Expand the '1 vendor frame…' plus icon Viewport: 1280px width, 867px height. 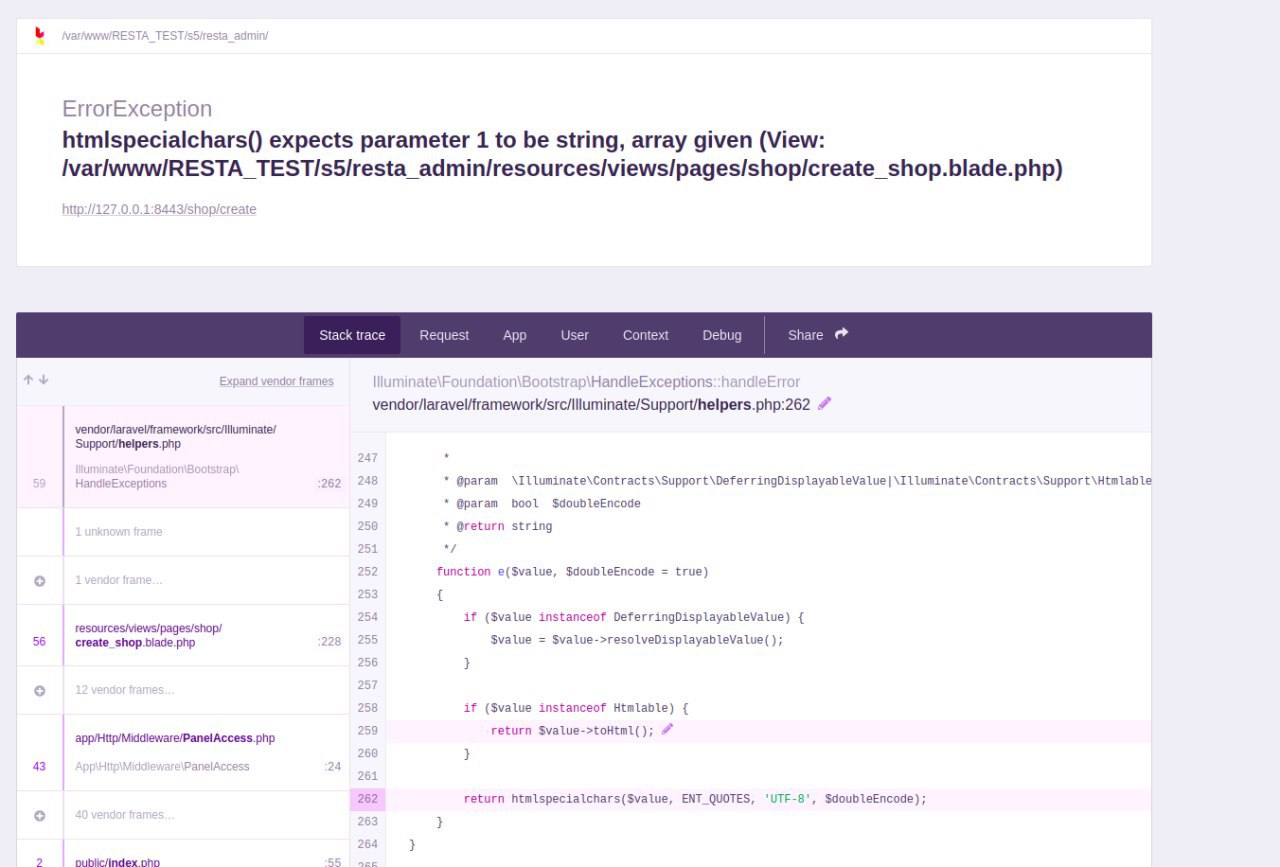tap(40, 581)
